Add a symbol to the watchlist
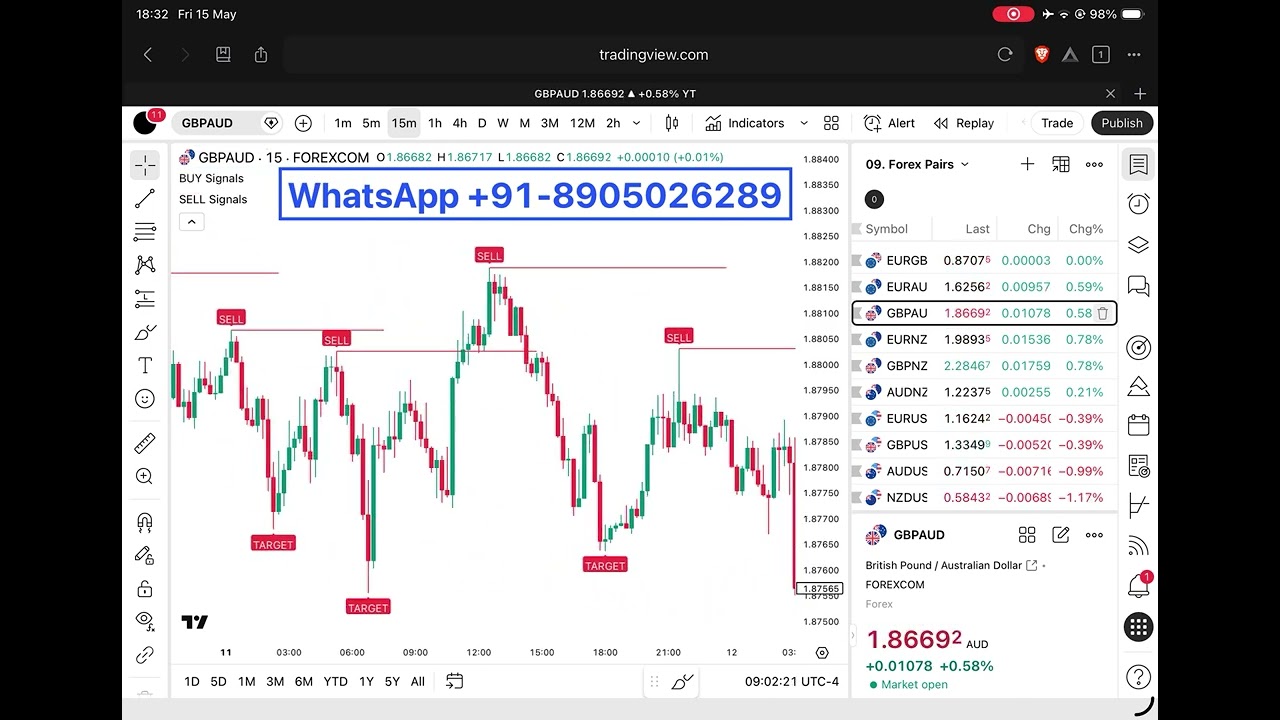The height and width of the screenshot is (720, 1280). click(x=1027, y=164)
